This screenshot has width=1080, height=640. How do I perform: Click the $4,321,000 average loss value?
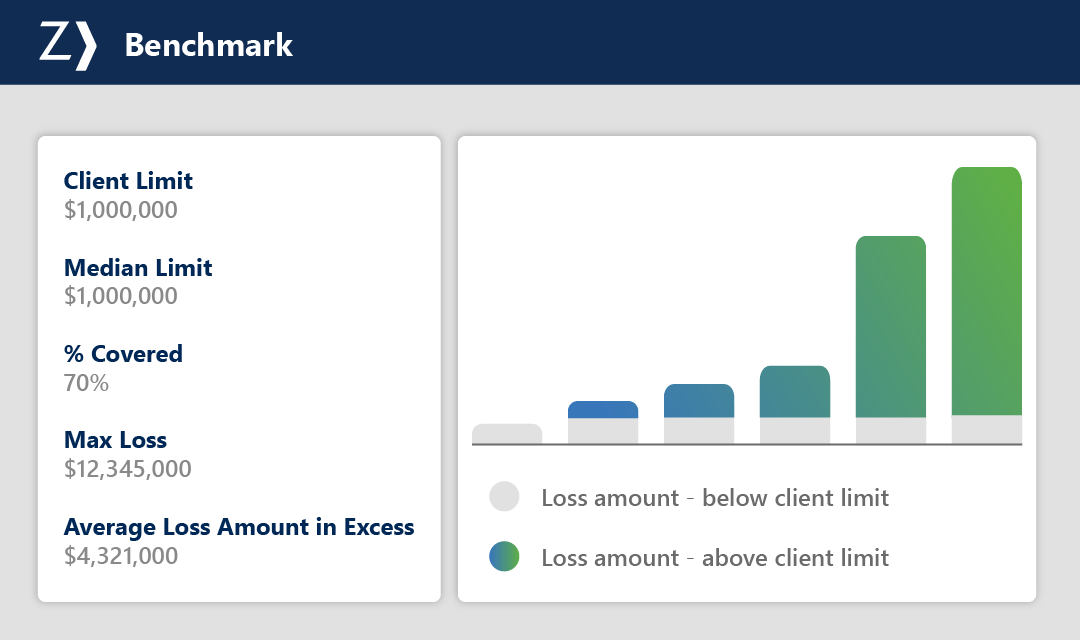pyautogui.click(x=120, y=556)
